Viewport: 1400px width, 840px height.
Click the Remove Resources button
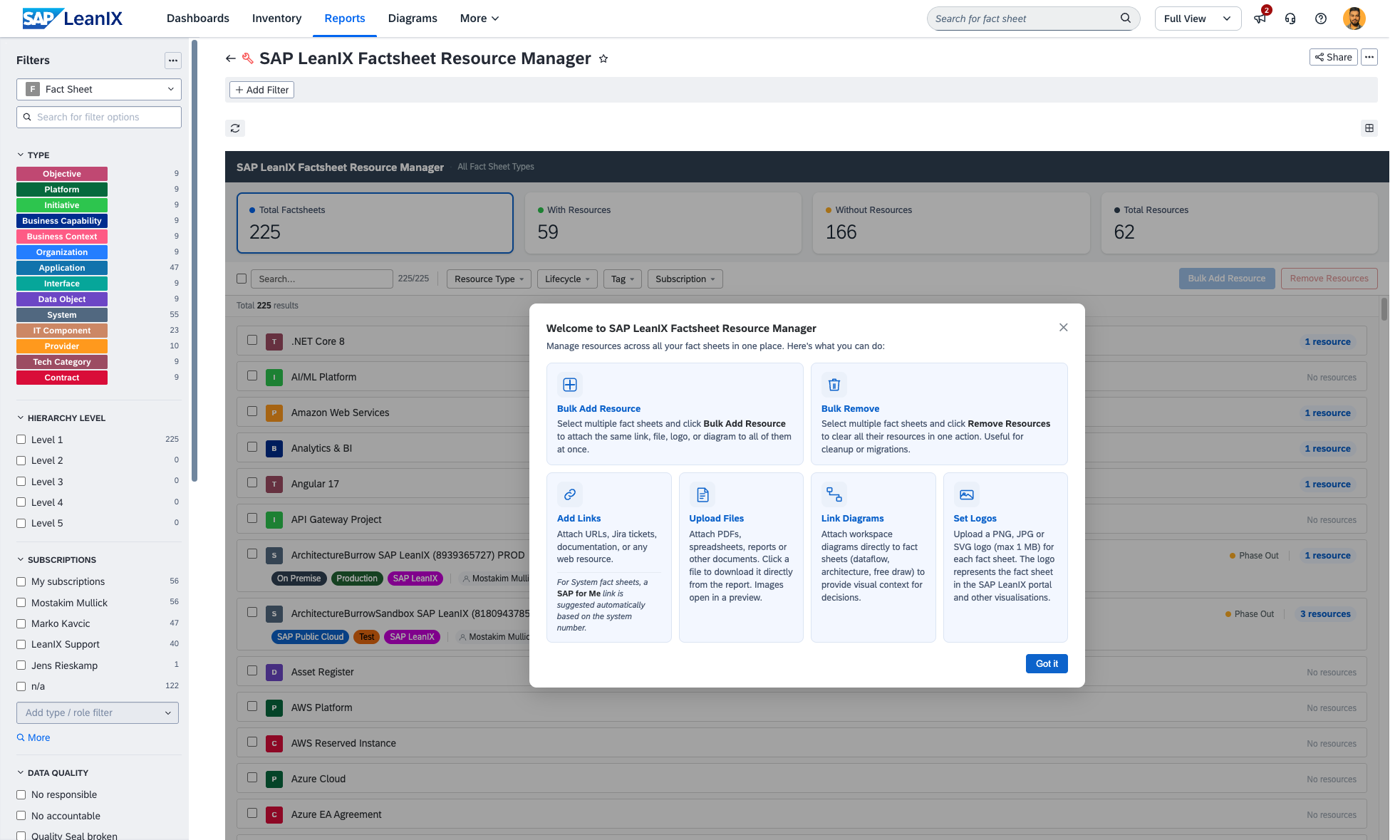point(1329,279)
